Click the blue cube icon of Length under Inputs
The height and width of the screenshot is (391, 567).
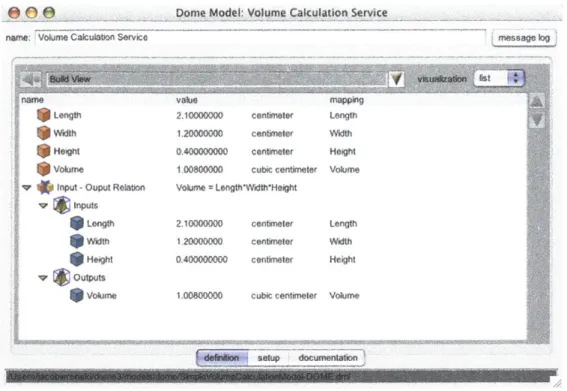pyautogui.click(x=77, y=223)
